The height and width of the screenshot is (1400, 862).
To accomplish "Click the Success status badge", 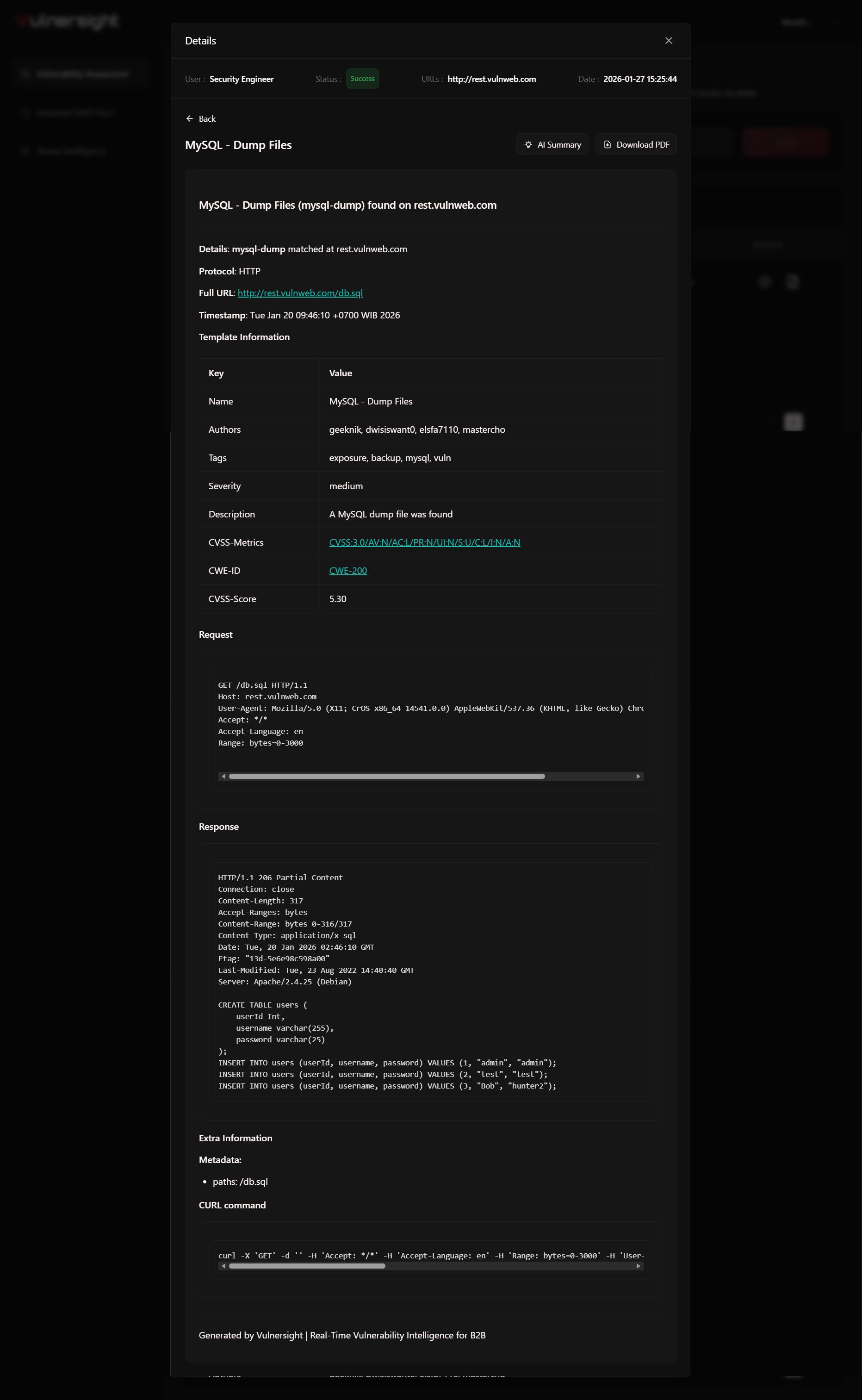I will click(363, 79).
